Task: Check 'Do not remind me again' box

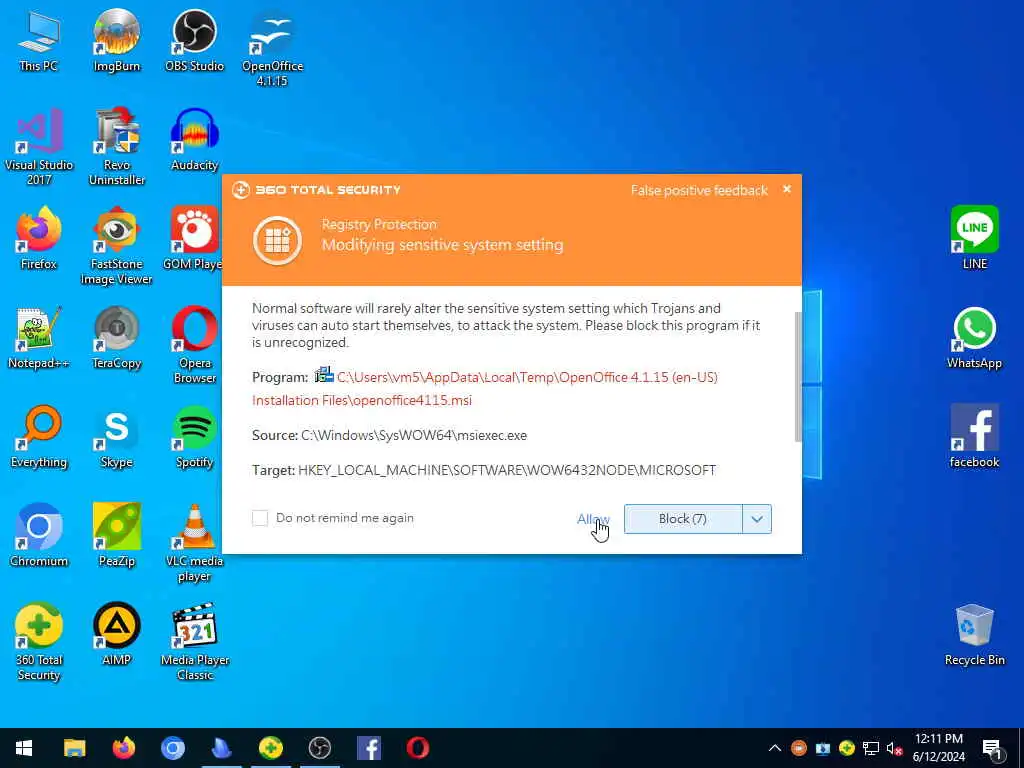Action: [x=260, y=518]
